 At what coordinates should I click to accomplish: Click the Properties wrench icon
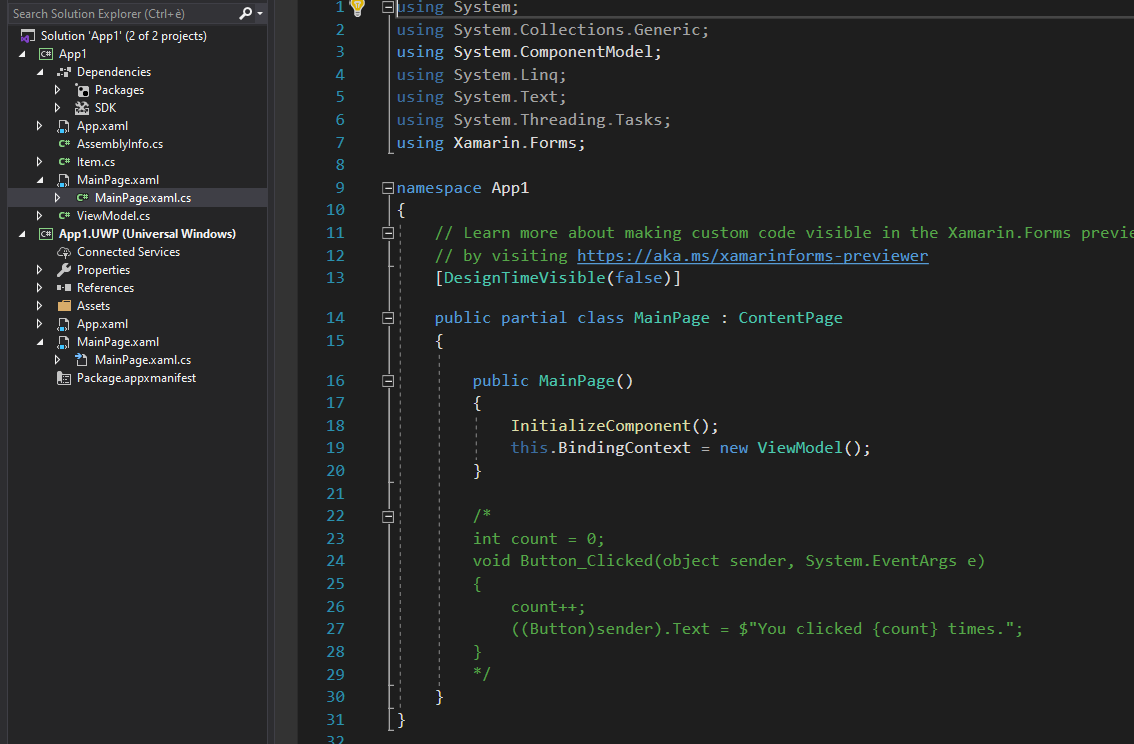point(65,270)
